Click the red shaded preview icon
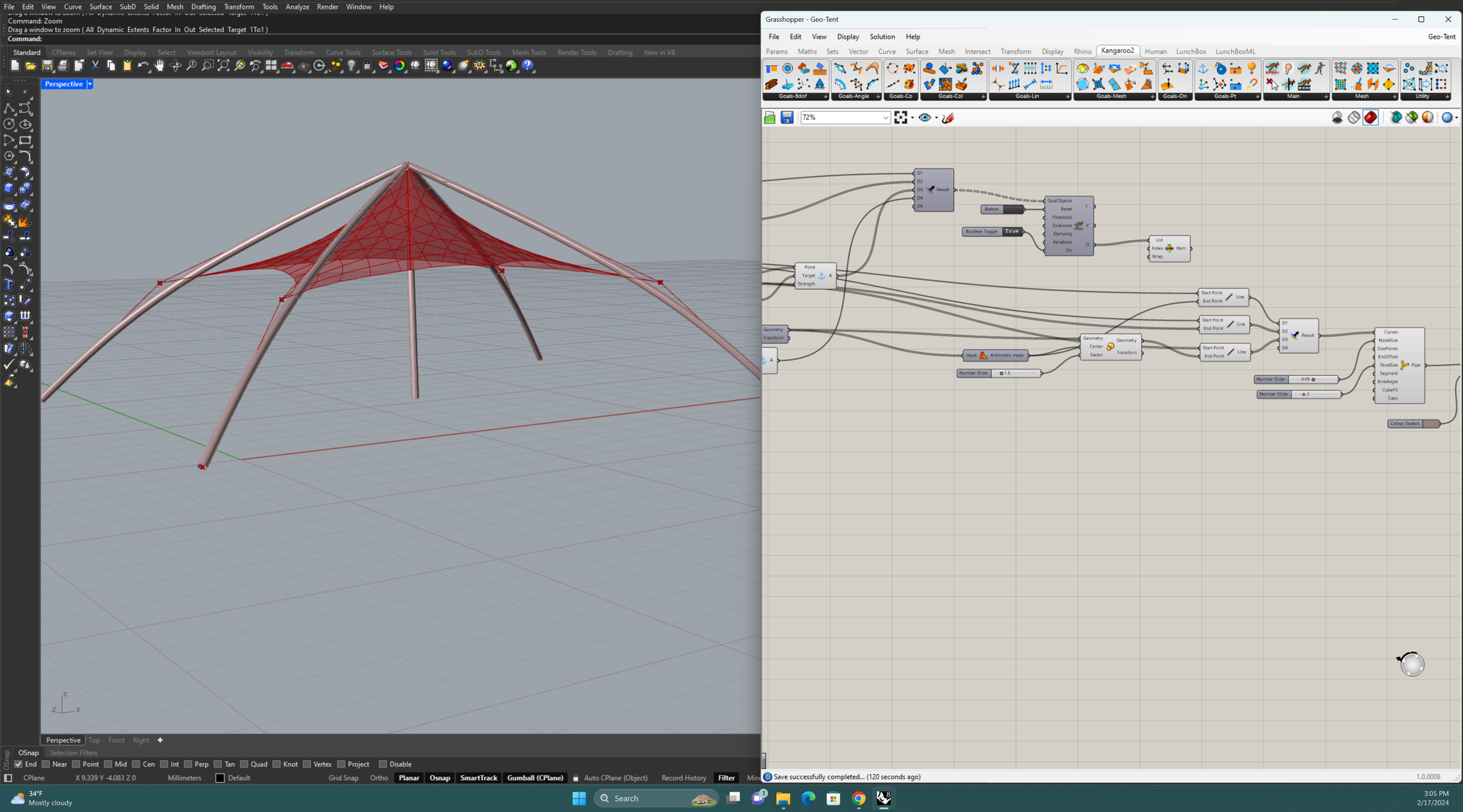Image resolution: width=1463 pixels, height=812 pixels. [1370, 118]
